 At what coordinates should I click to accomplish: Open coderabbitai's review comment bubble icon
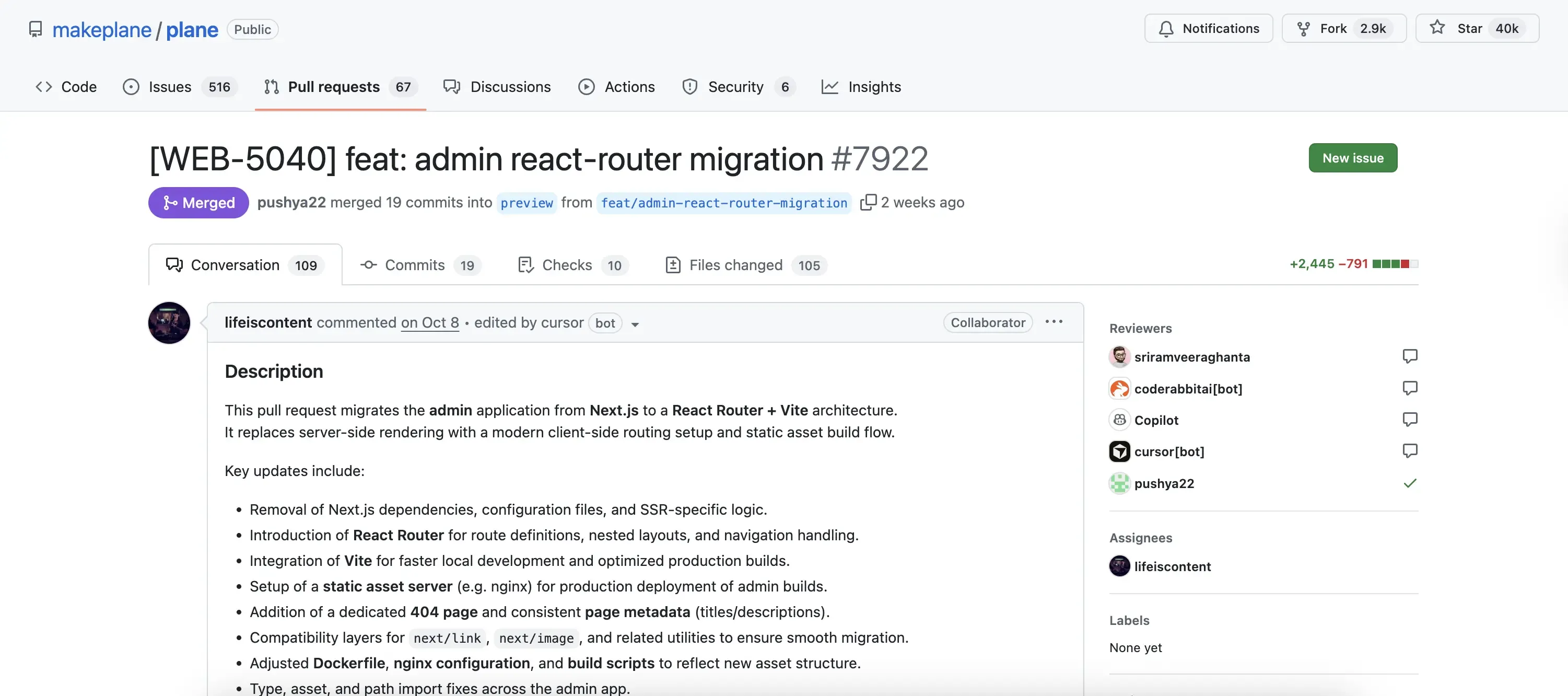click(x=1410, y=388)
